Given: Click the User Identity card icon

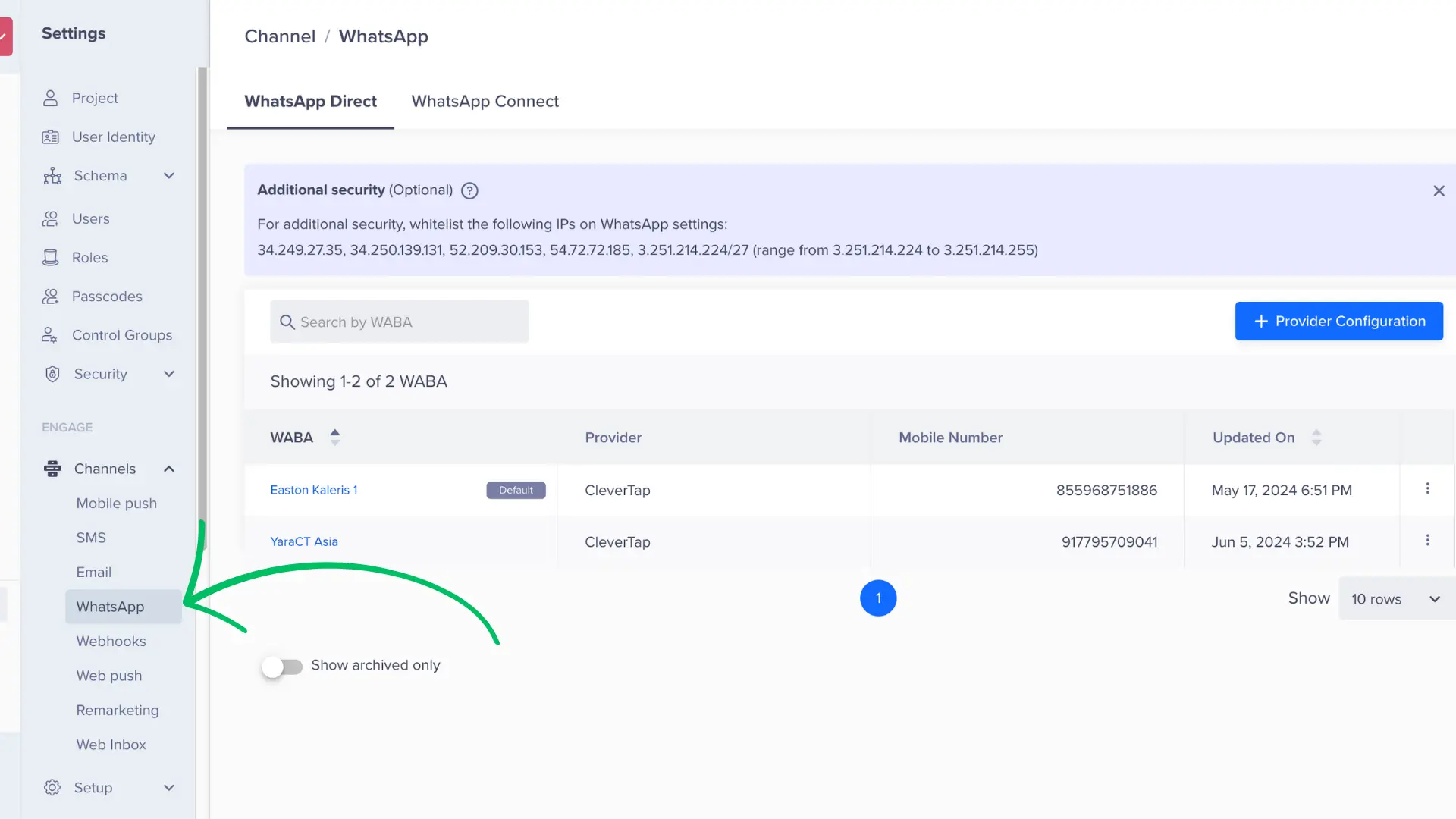Looking at the screenshot, I should (x=50, y=137).
